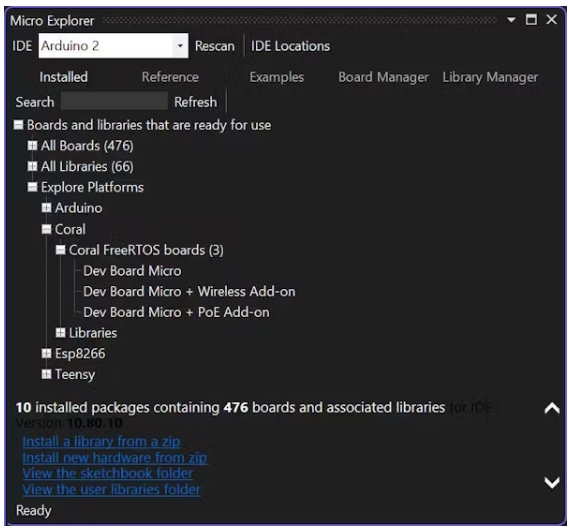Maximize the Micro Explorer panel
This screenshot has width=570, height=530.
point(531,19)
